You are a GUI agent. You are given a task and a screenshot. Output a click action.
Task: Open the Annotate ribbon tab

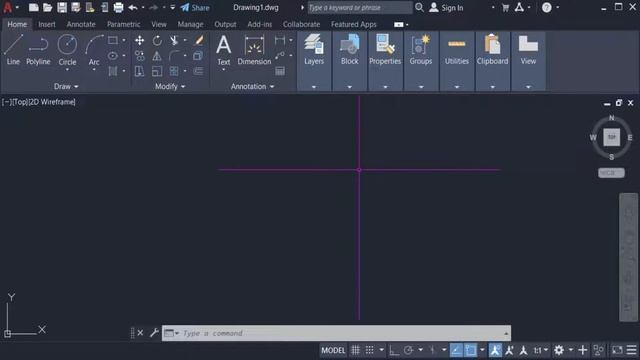81,24
